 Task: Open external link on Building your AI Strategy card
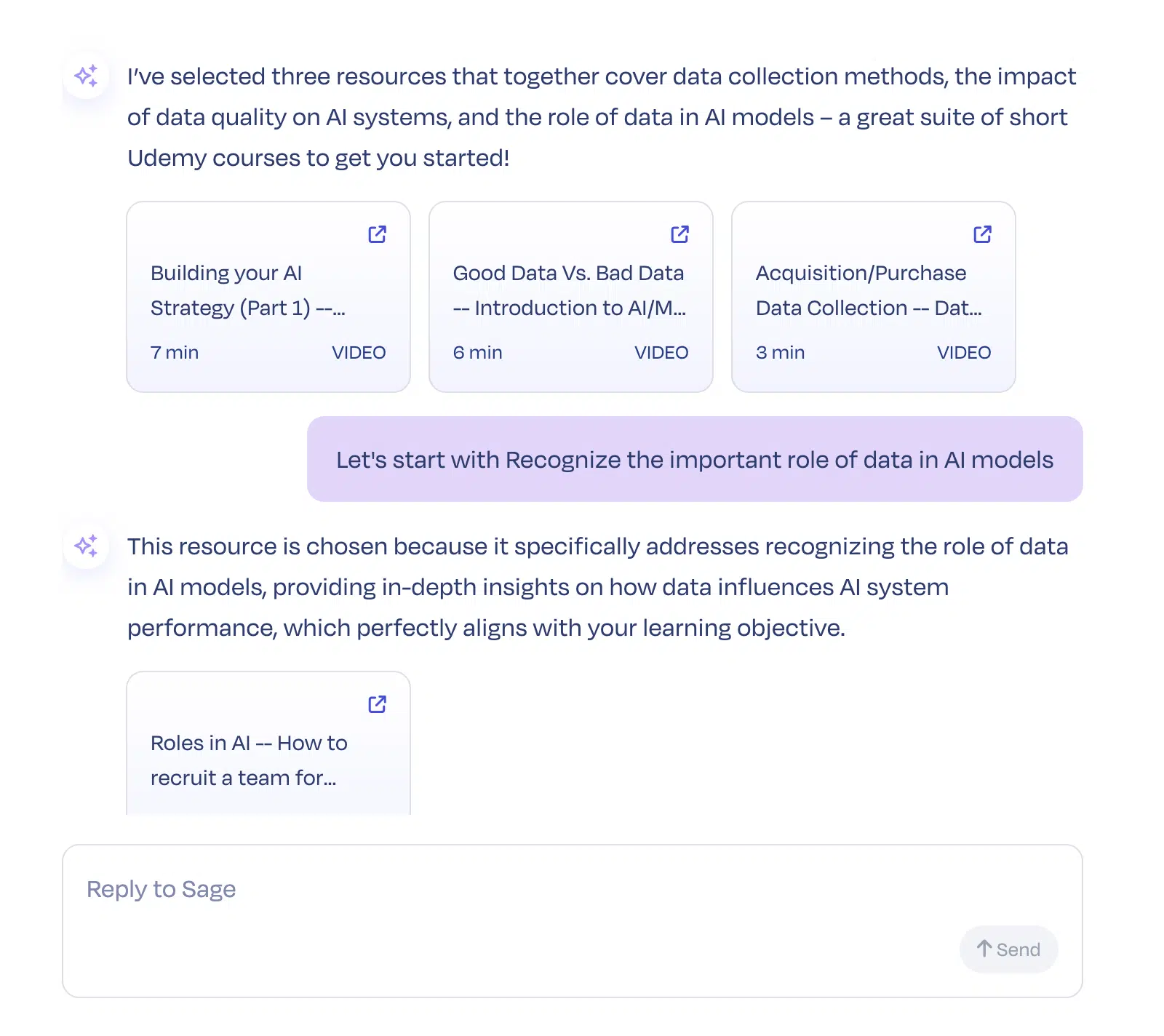[377, 234]
